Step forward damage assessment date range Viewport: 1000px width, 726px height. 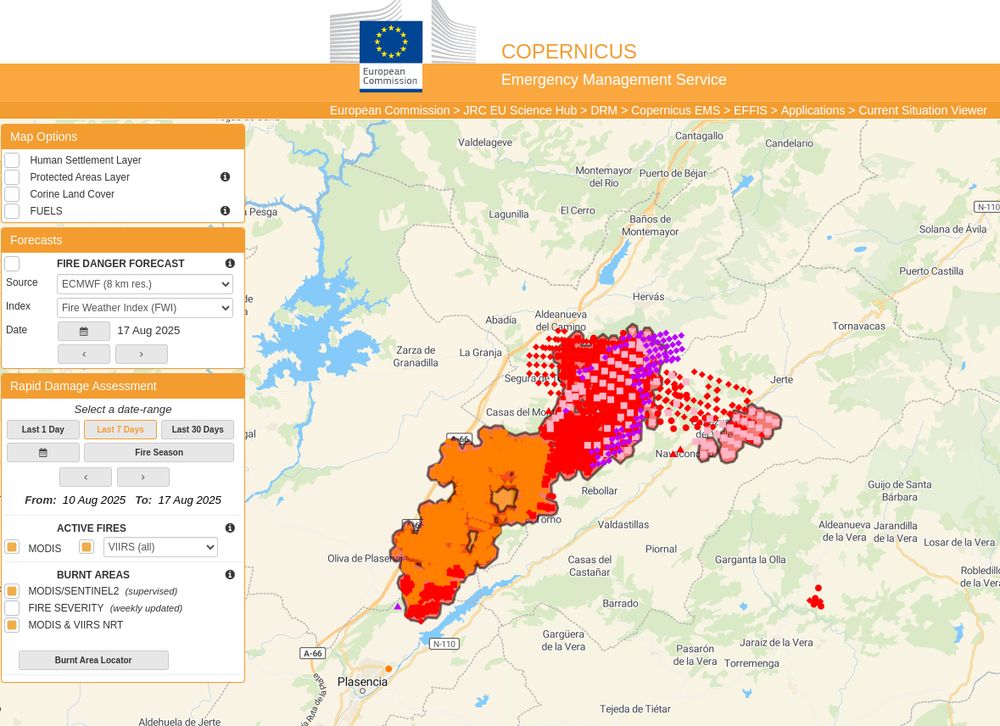(143, 477)
